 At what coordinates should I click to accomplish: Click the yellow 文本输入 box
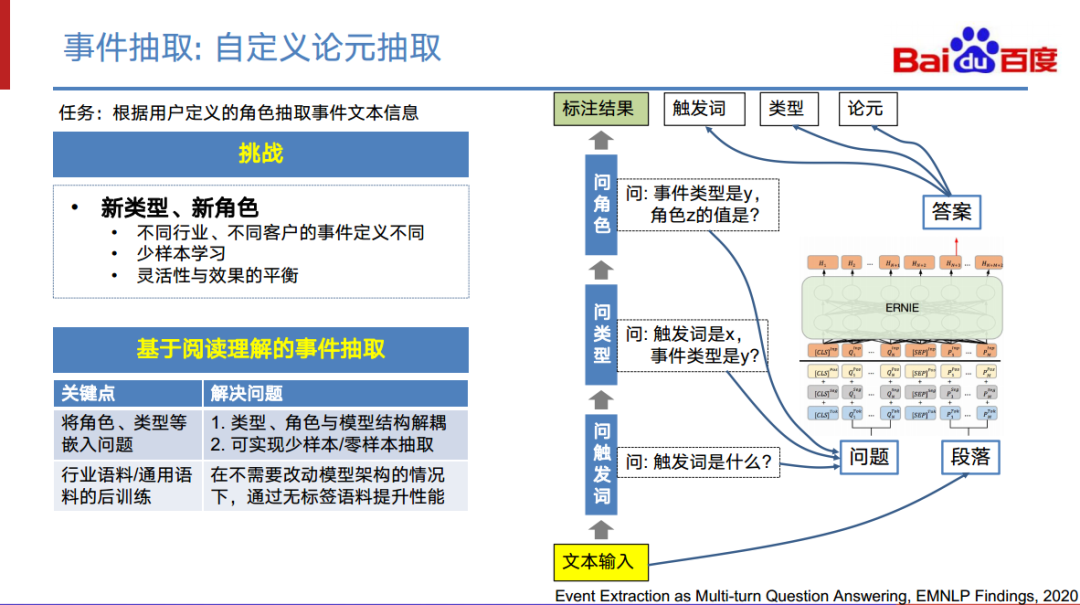click(x=601, y=562)
